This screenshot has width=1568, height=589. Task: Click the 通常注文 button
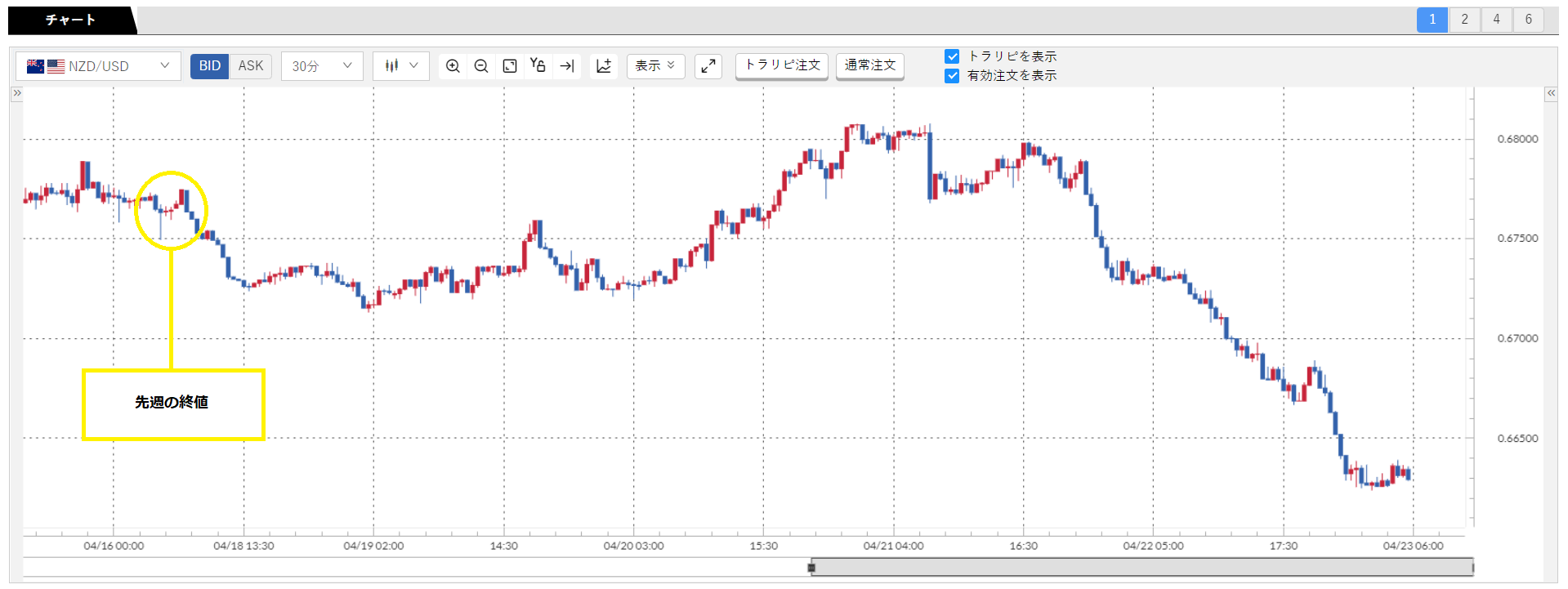(870, 65)
